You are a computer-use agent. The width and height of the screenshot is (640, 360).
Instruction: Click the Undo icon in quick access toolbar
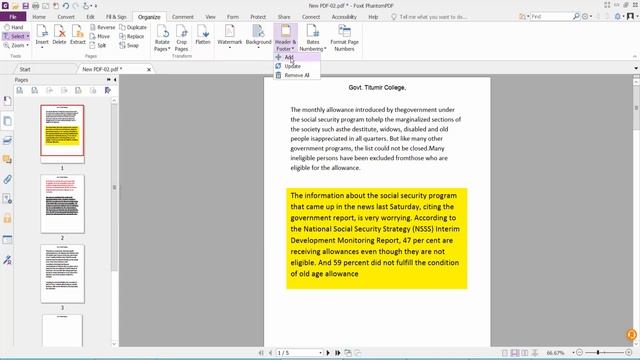coord(65,6)
